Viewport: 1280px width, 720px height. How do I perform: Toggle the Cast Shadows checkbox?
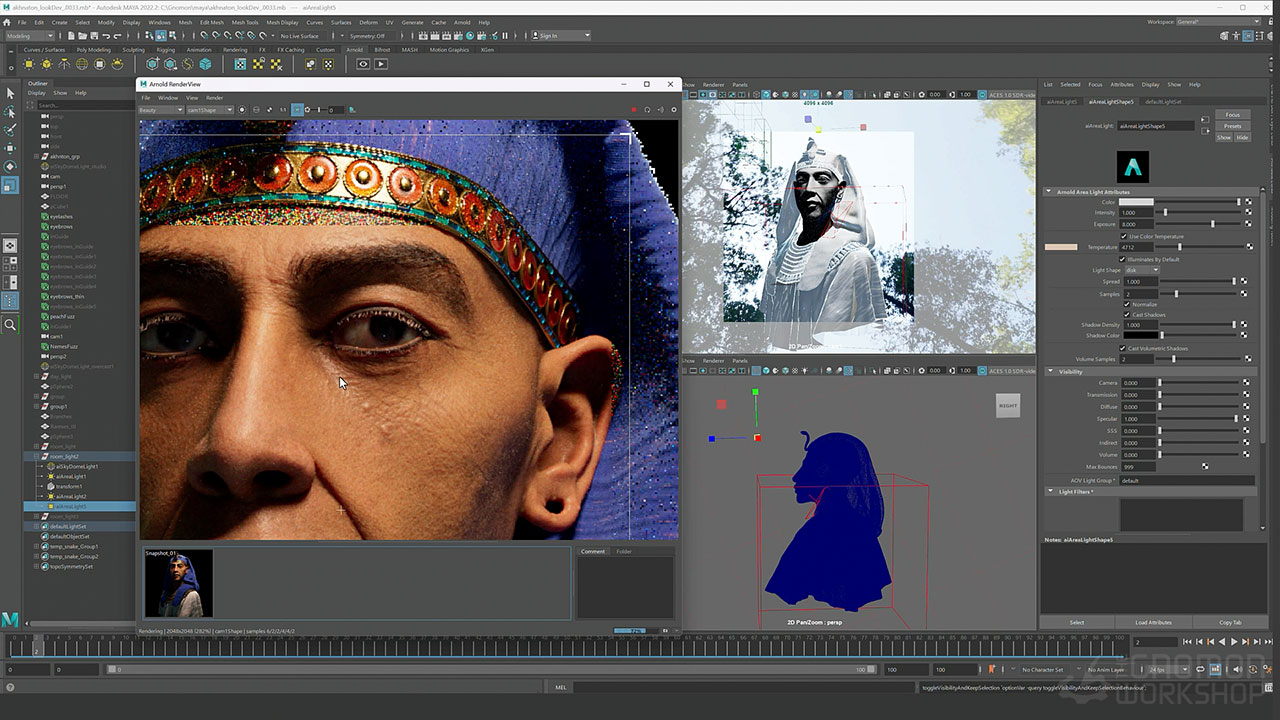coord(1125,315)
